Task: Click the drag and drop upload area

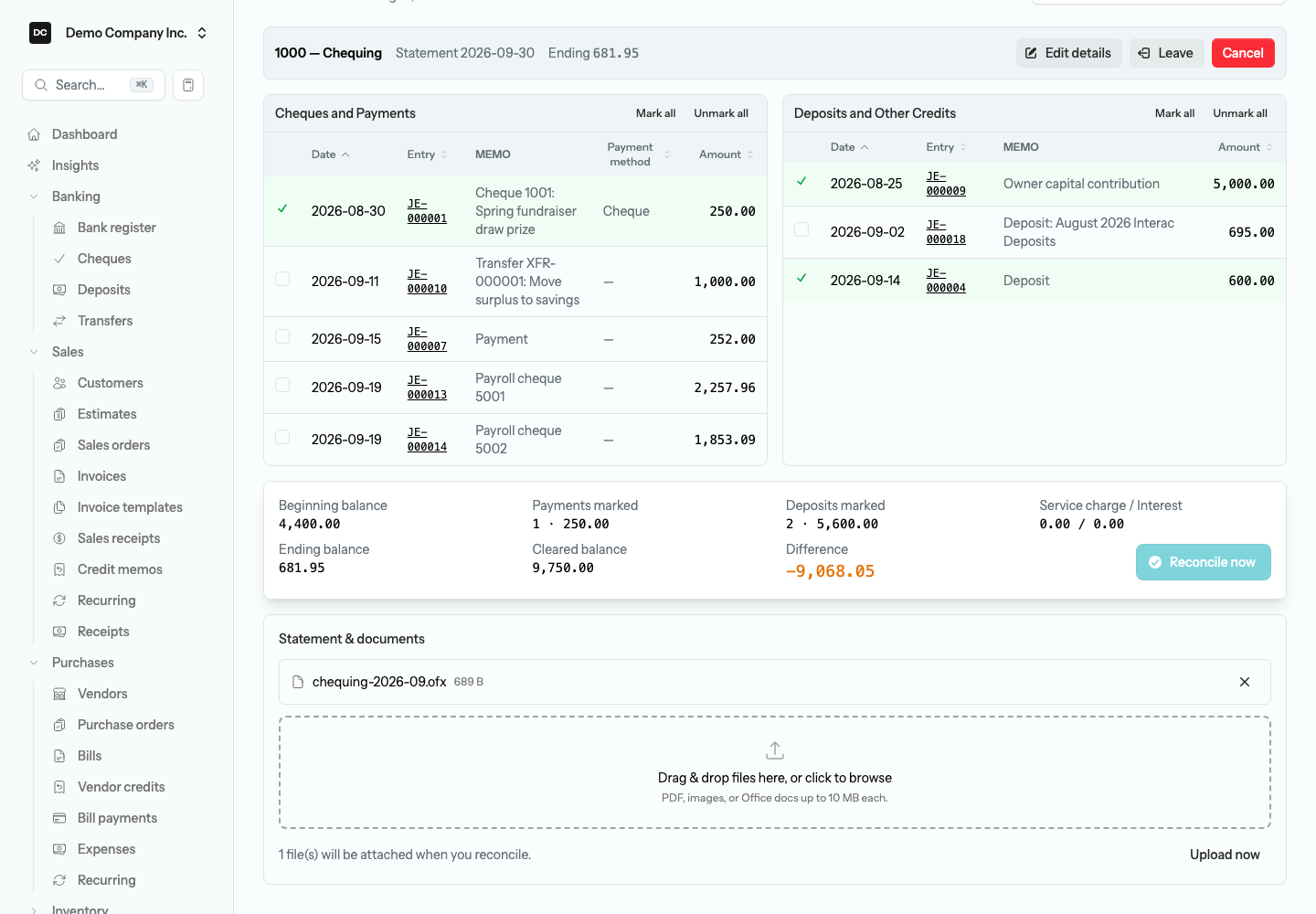Action: pos(775,772)
